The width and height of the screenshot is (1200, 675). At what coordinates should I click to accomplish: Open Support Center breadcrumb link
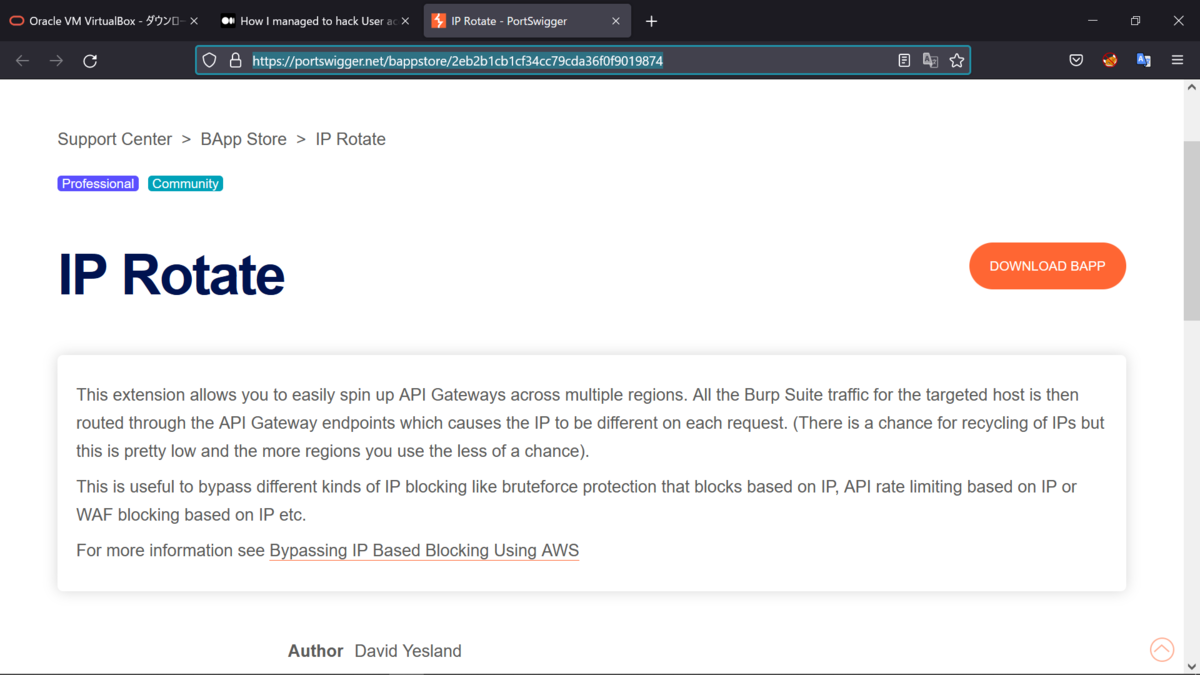115,139
